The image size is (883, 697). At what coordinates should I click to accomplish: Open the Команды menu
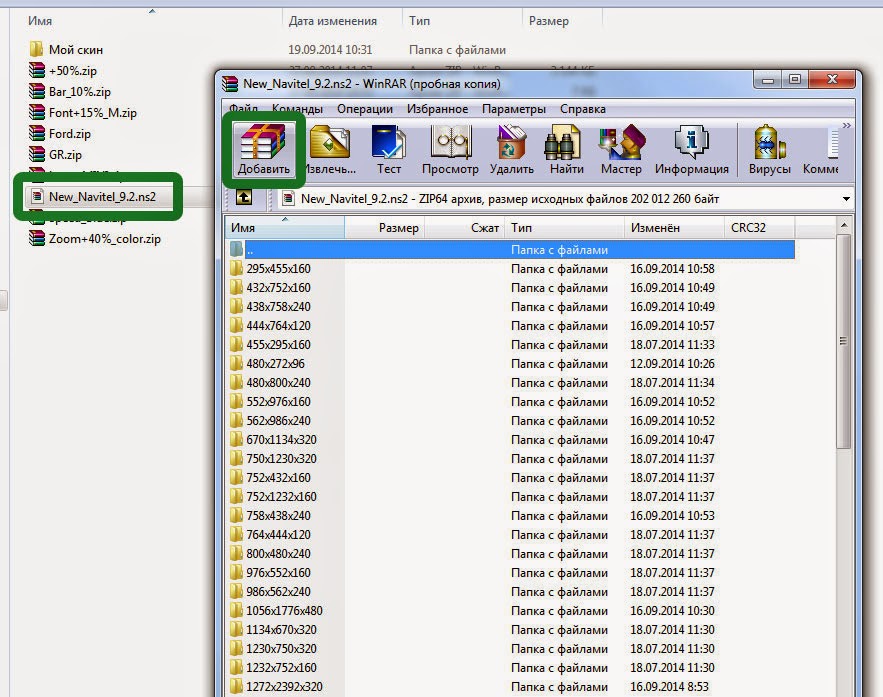pos(297,109)
